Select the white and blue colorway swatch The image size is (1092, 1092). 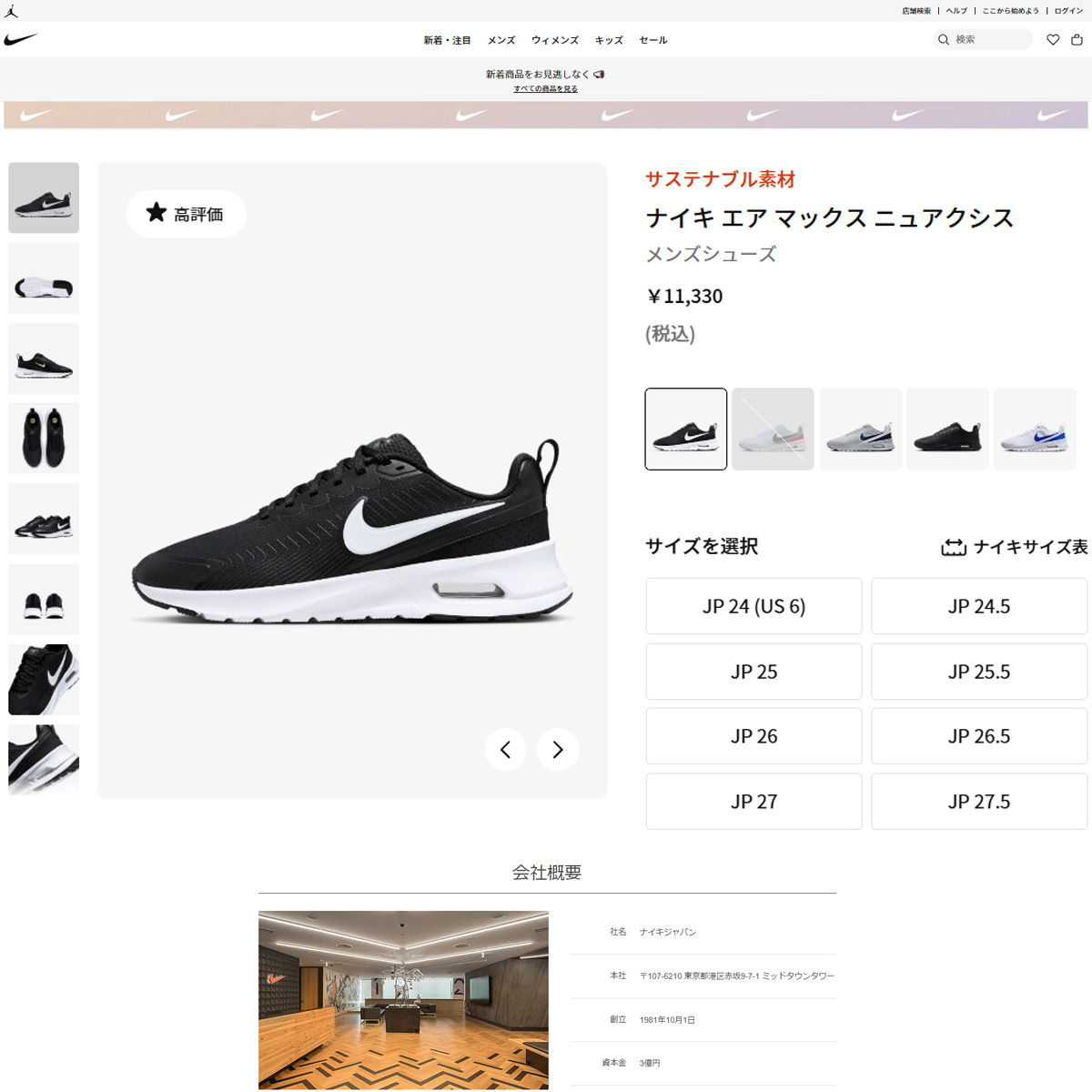tap(1035, 430)
